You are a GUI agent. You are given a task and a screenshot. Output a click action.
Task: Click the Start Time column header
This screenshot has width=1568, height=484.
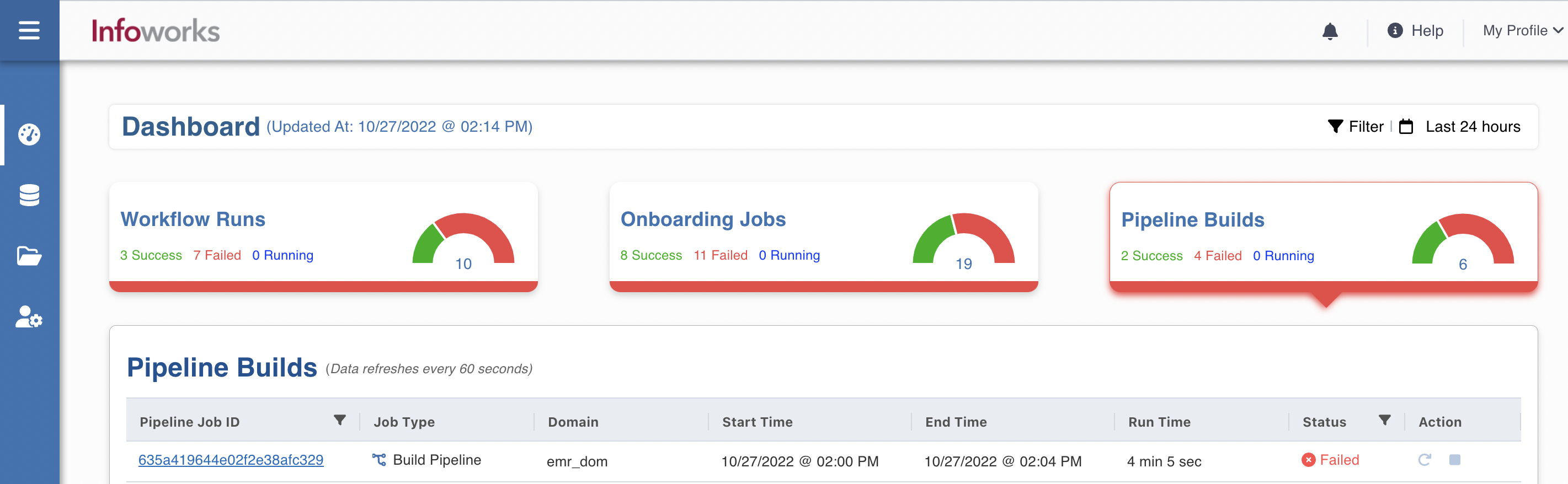[x=757, y=421]
